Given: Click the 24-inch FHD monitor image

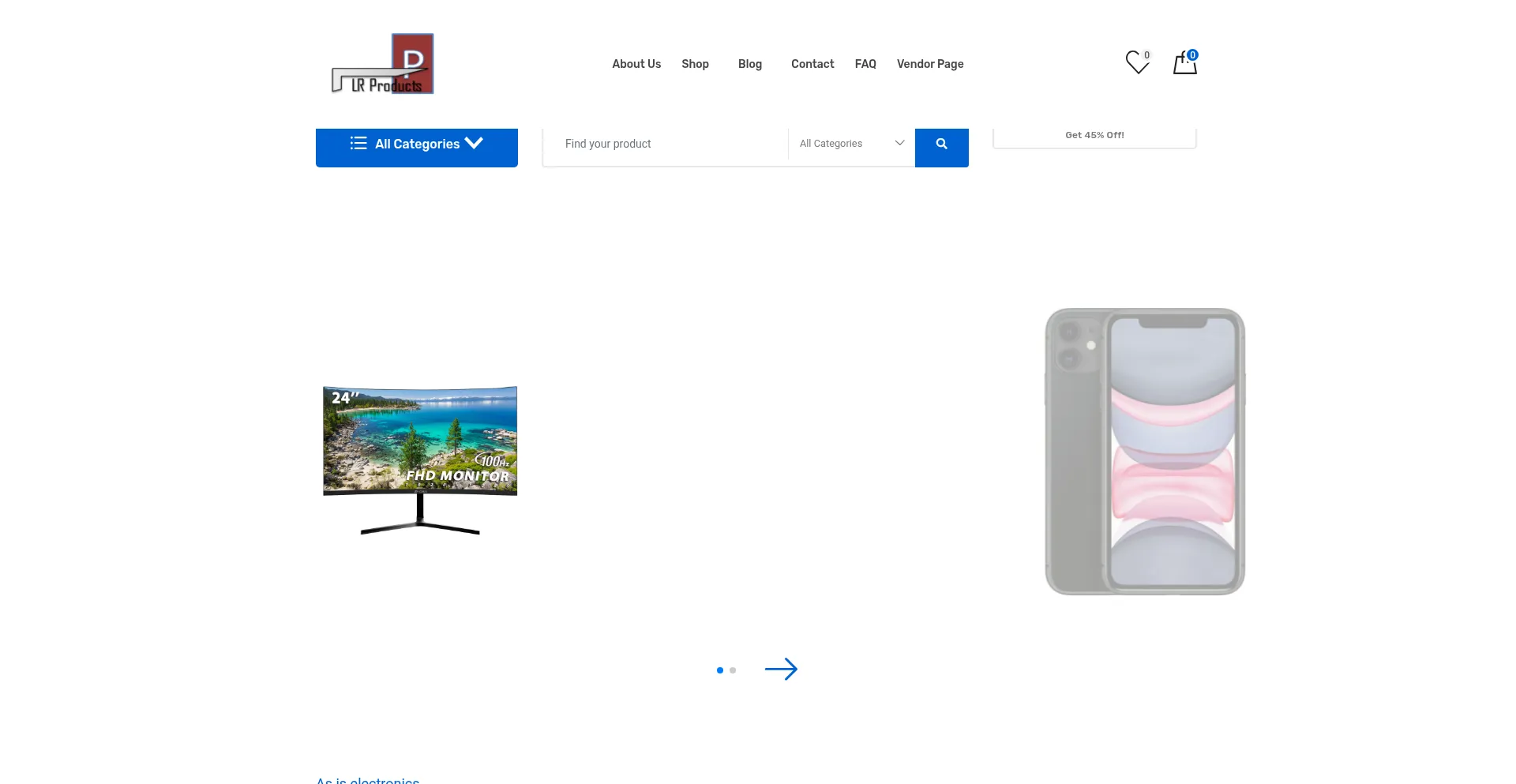Looking at the screenshot, I should 420,460.
